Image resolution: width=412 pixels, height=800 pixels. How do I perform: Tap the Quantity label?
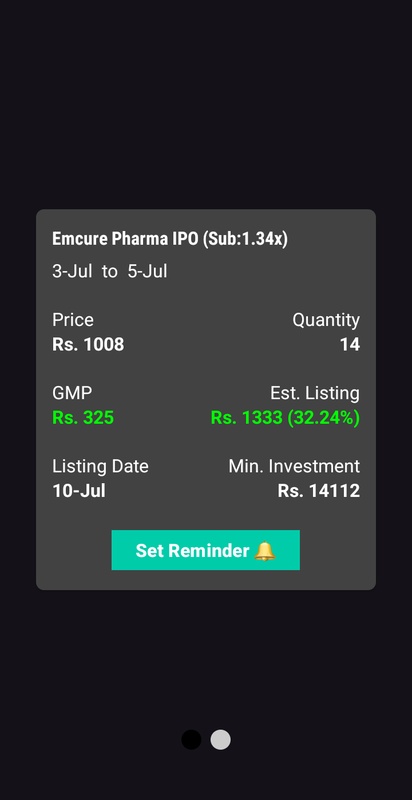[326, 320]
